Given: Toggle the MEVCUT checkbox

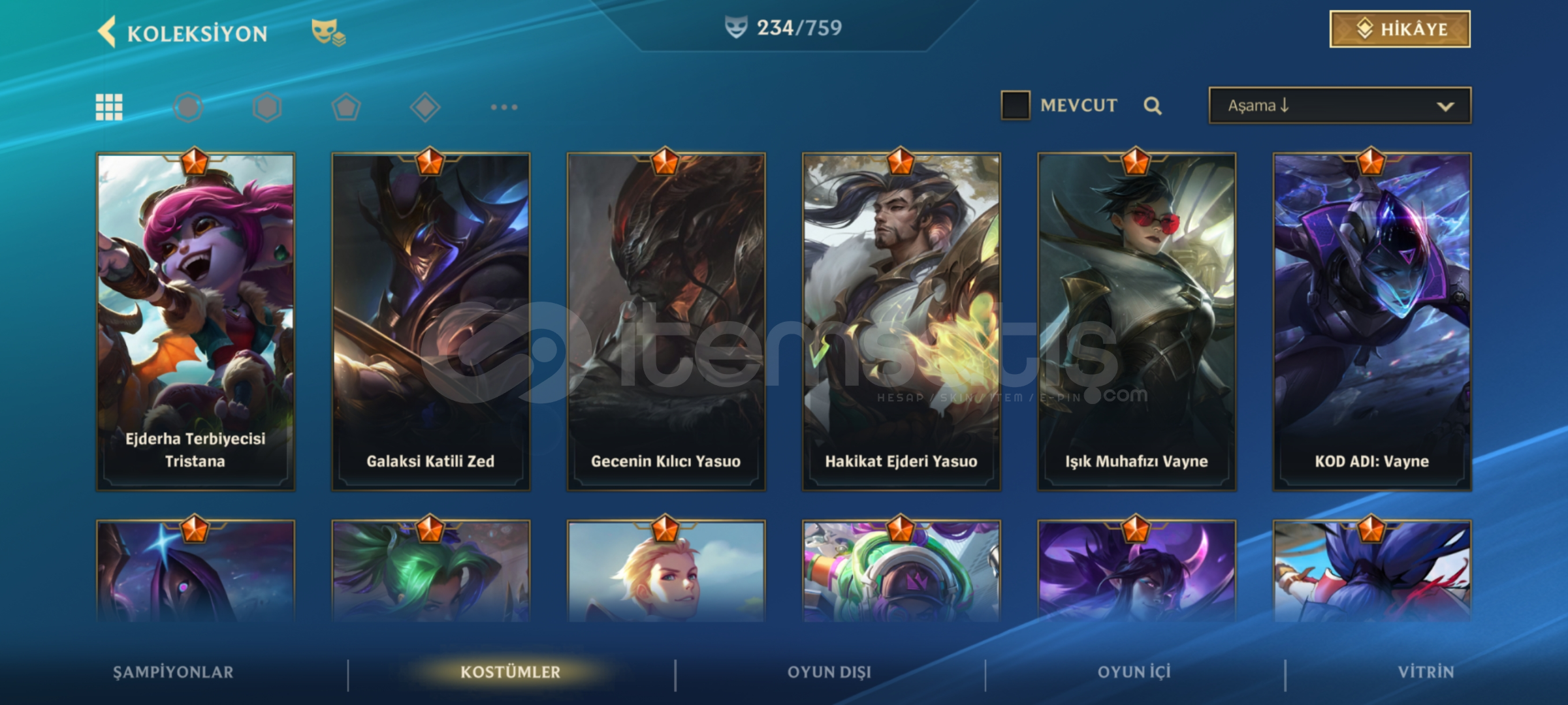Looking at the screenshot, I should (1016, 105).
